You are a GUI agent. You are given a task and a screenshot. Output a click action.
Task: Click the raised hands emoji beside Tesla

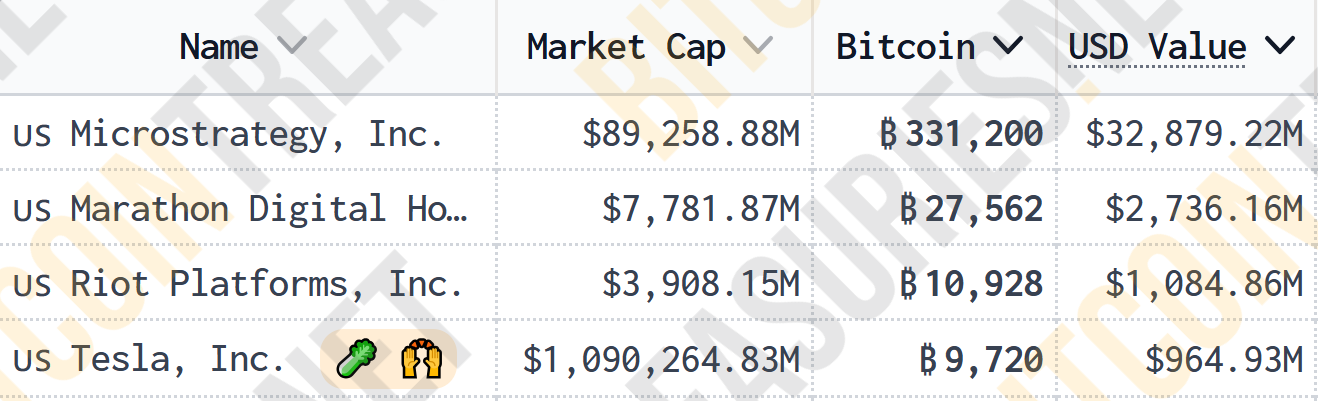(x=422, y=358)
